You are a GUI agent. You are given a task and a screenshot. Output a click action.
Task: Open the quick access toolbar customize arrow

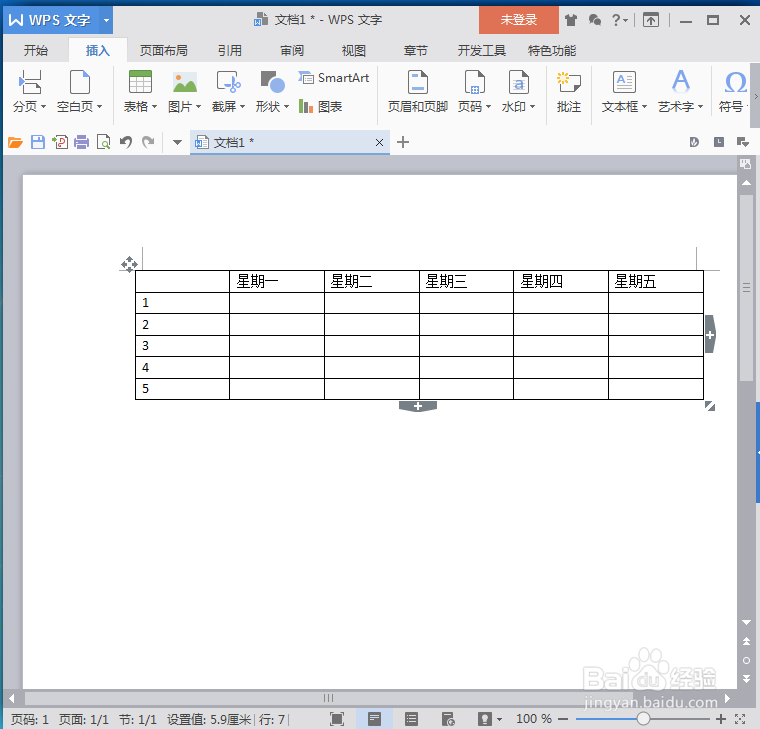coord(177,143)
